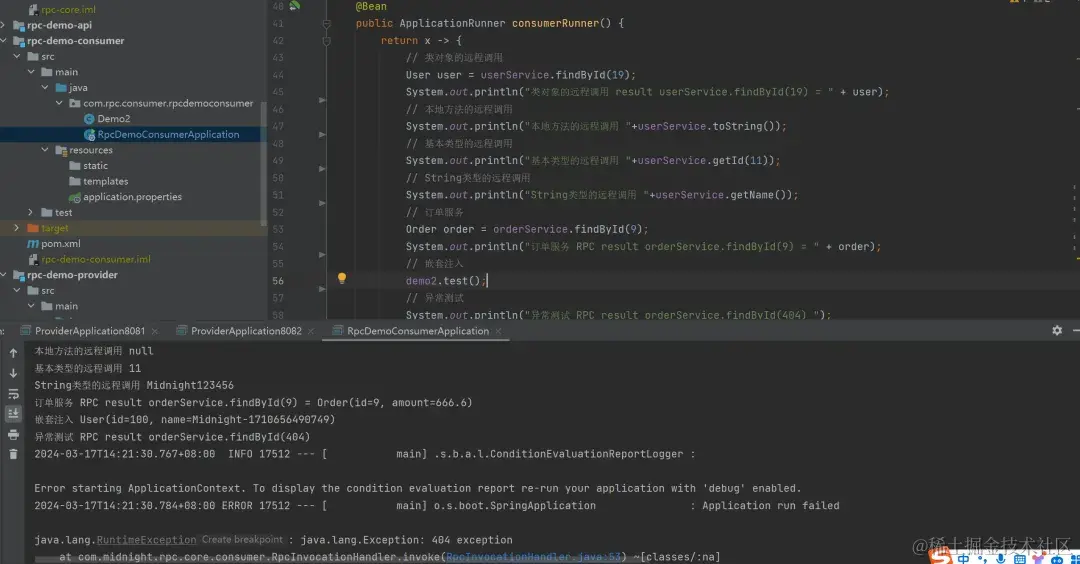Click the orange target folder icon
The image size is (1080, 564).
click(x=32, y=228)
